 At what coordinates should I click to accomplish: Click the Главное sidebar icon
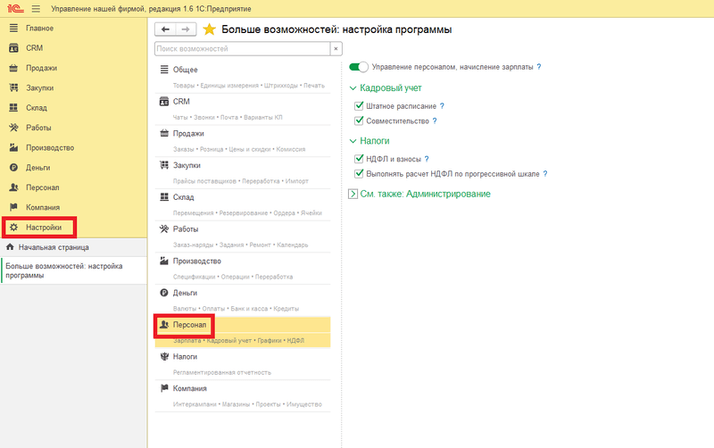point(14,28)
